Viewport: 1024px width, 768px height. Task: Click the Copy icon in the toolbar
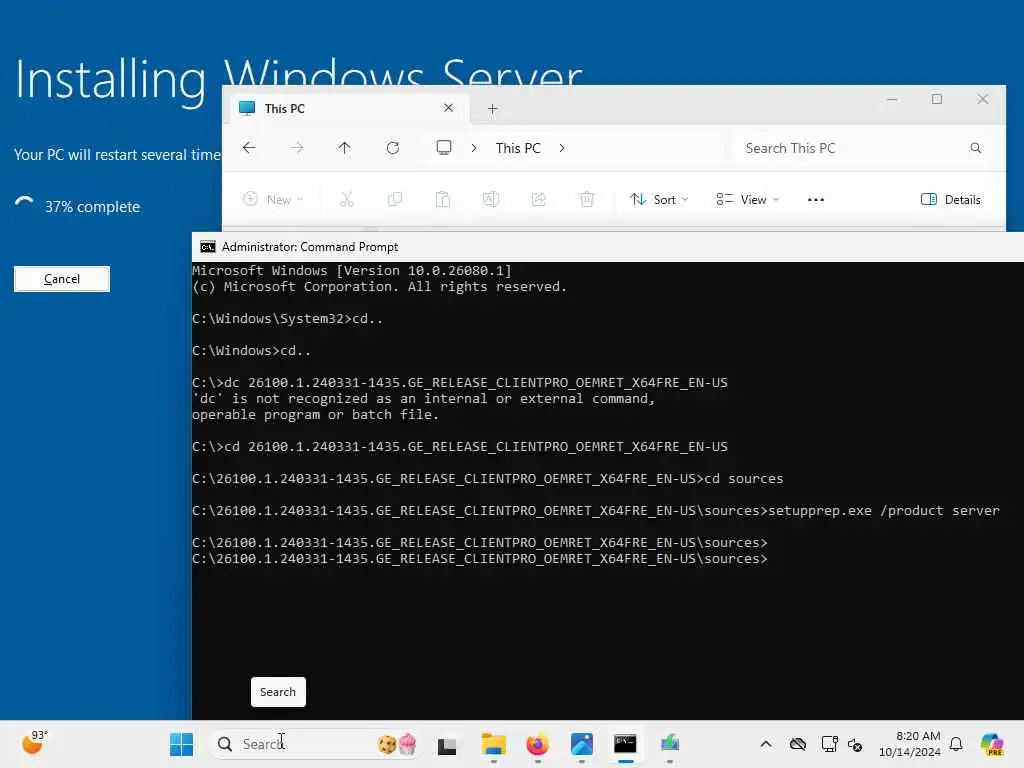click(394, 199)
